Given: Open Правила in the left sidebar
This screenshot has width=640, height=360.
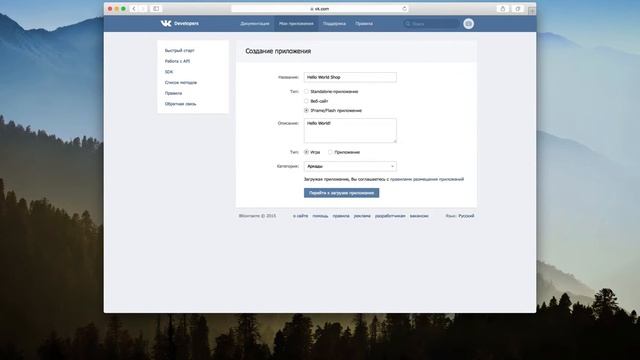Looking at the screenshot, I should point(173,93).
